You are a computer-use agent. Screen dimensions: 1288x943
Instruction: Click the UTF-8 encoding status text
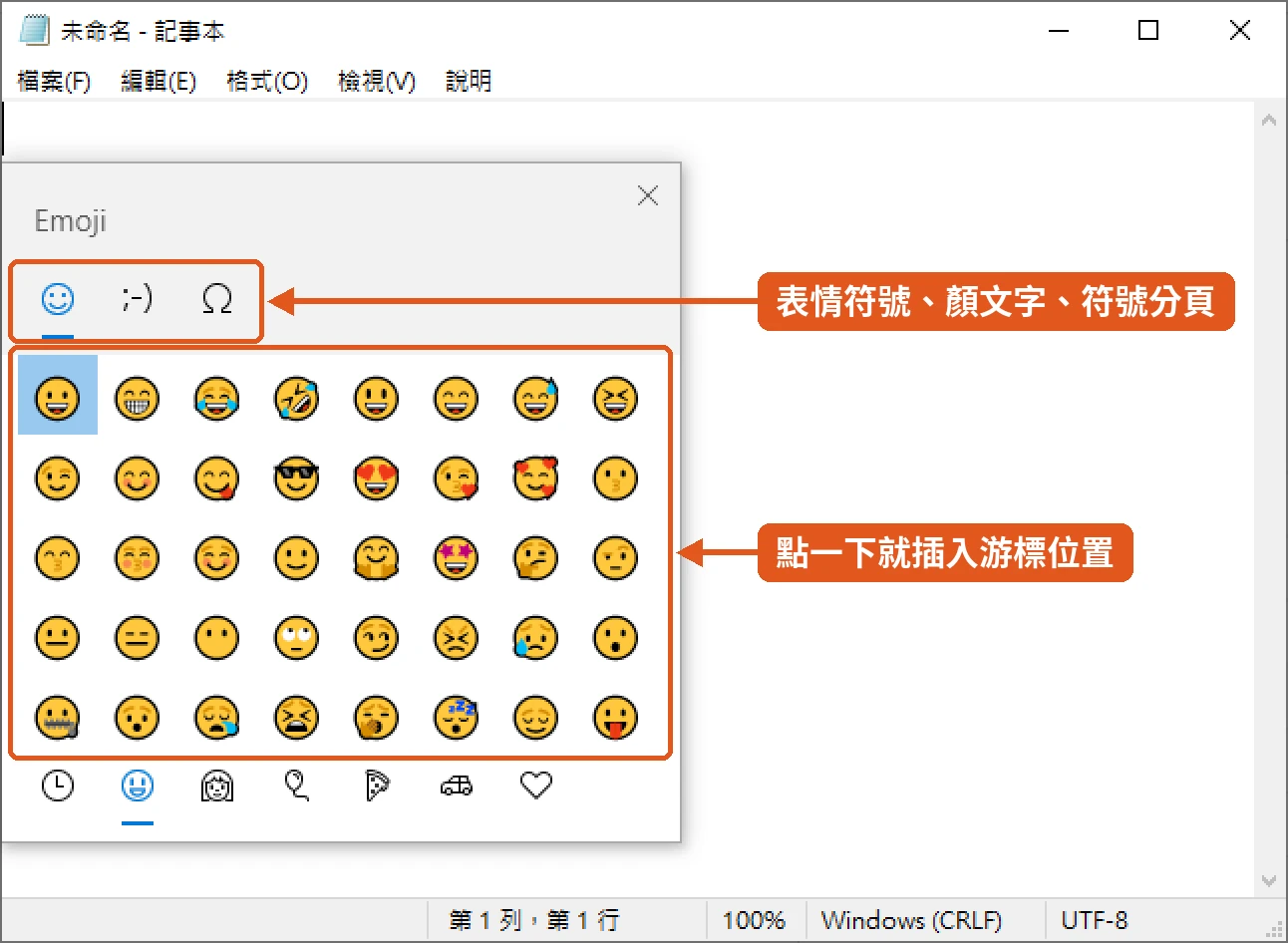[1095, 920]
